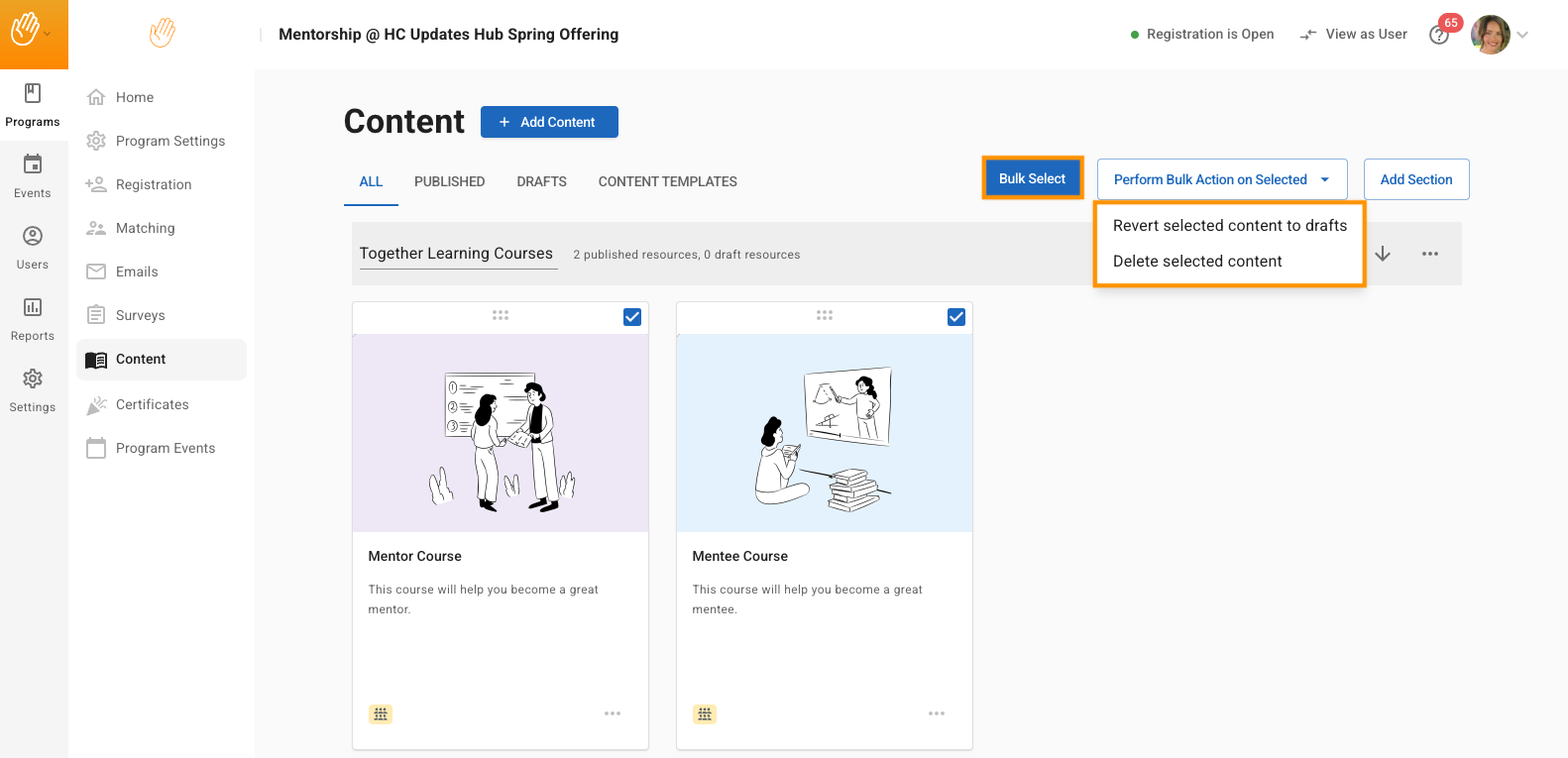Screen dimensions: 1568x758
Task: Open Together Learning Courses section options menu
Action: [1430, 255]
